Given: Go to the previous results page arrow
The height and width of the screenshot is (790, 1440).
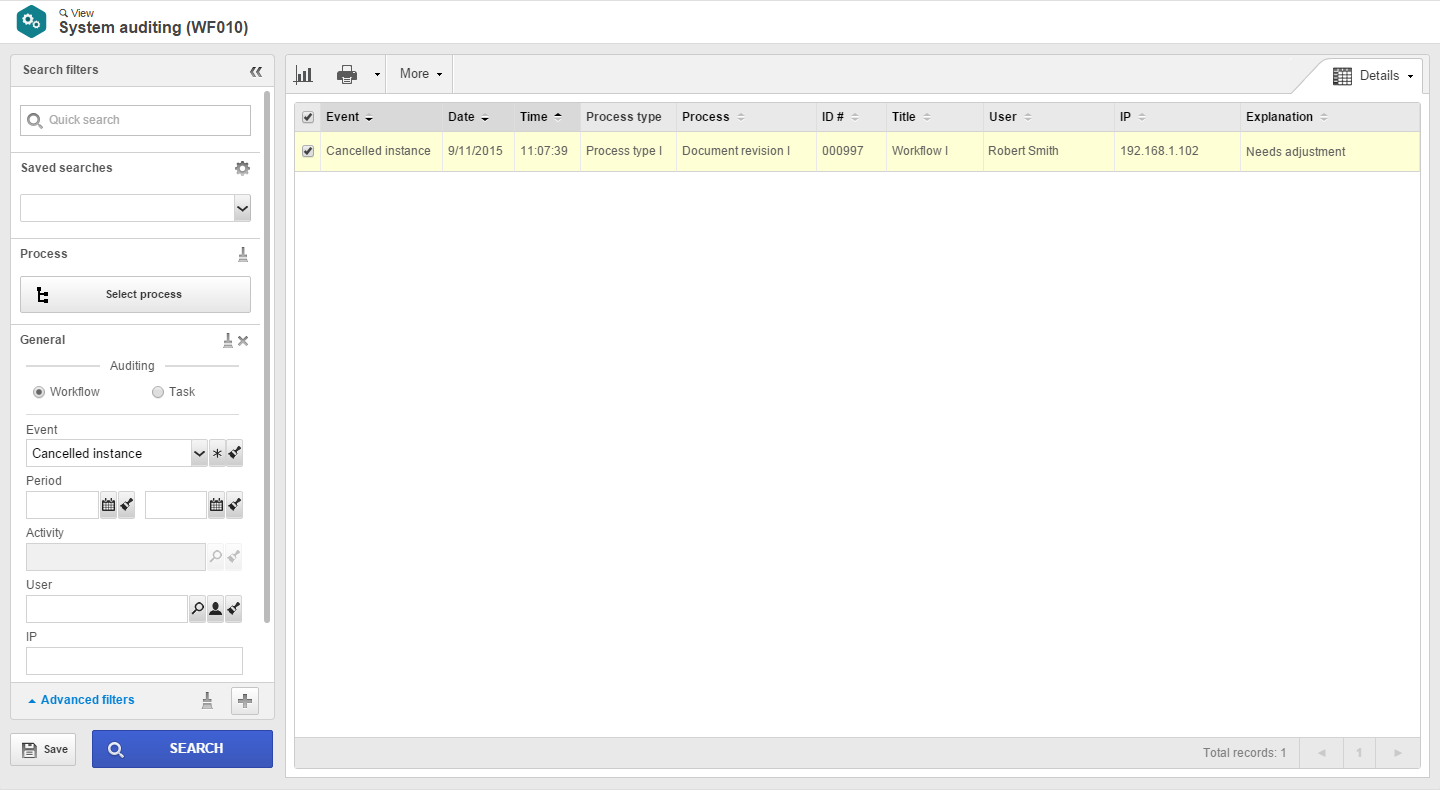Looking at the screenshot, I should tap(1322, 753).
